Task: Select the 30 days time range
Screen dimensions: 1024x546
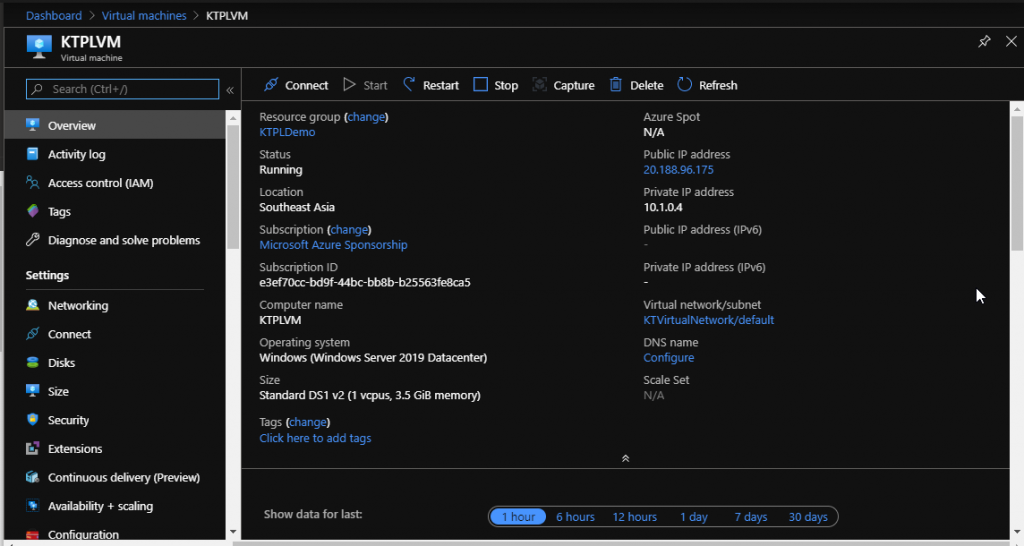Action: [x=808, y=517]
